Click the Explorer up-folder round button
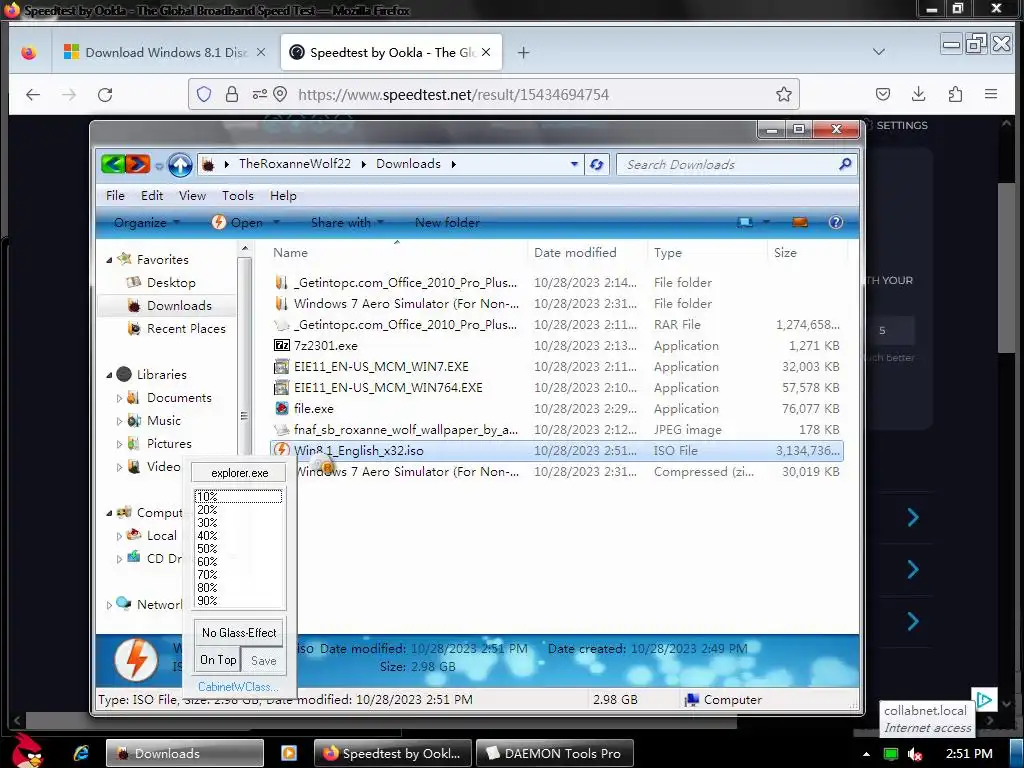 coord(180,165)
